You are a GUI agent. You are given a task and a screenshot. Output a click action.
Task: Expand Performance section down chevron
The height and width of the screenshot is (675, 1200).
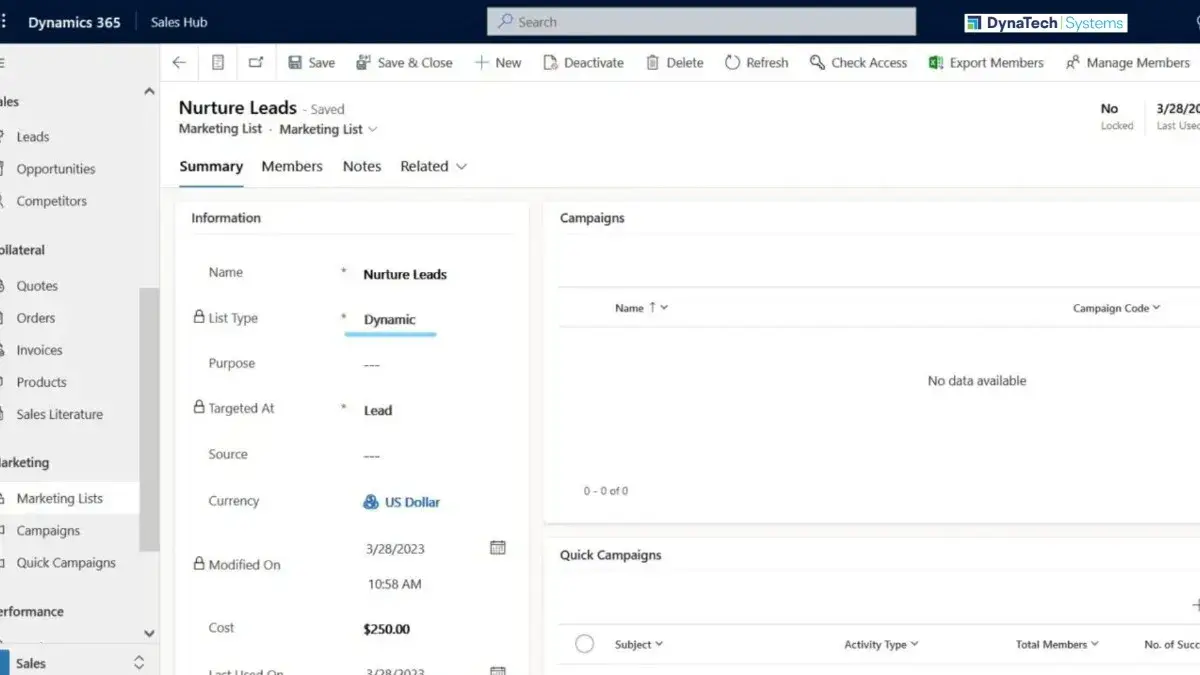149,633
